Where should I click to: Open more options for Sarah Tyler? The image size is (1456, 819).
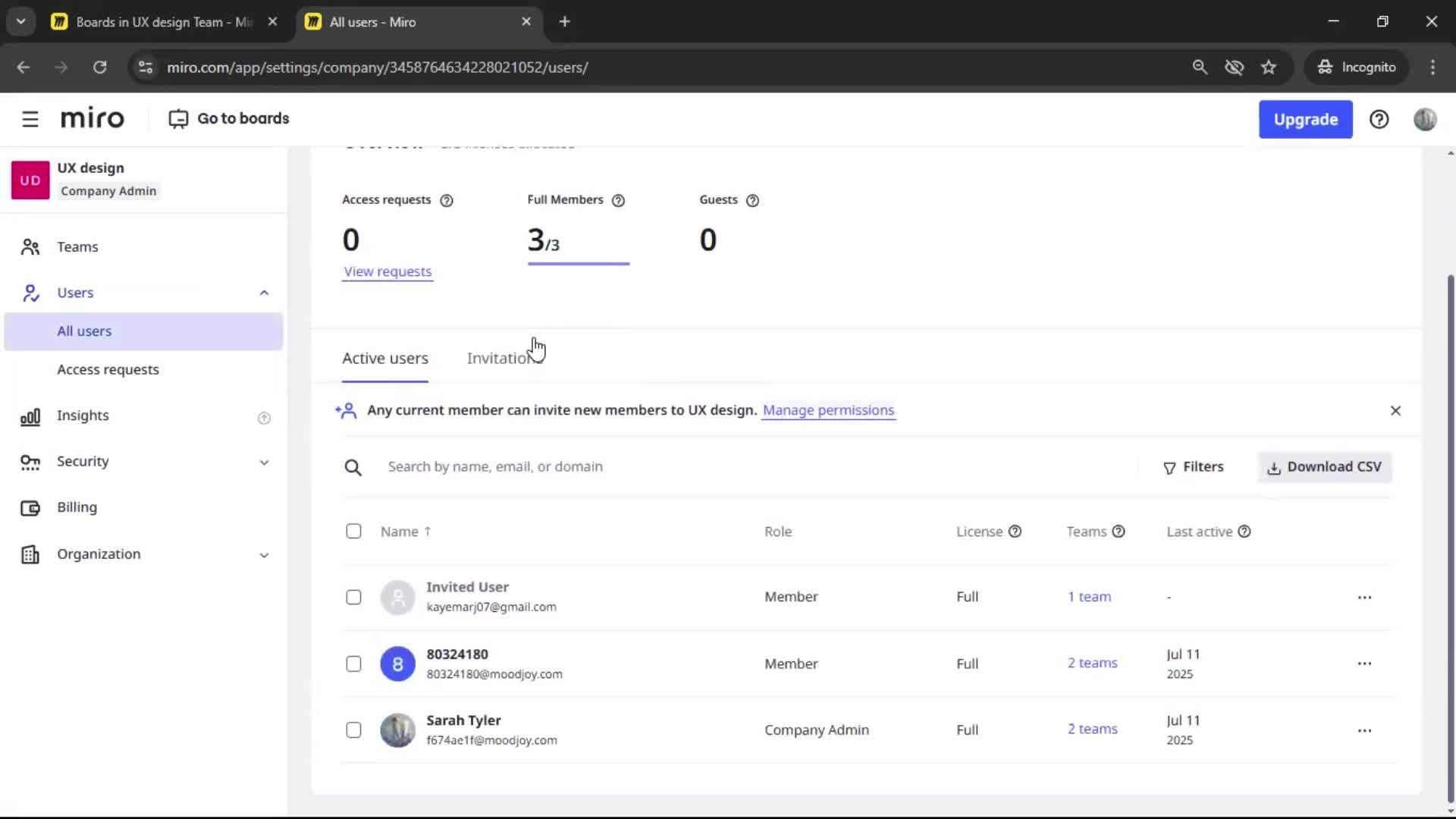pyautogui.click(x=1364, y=730)
